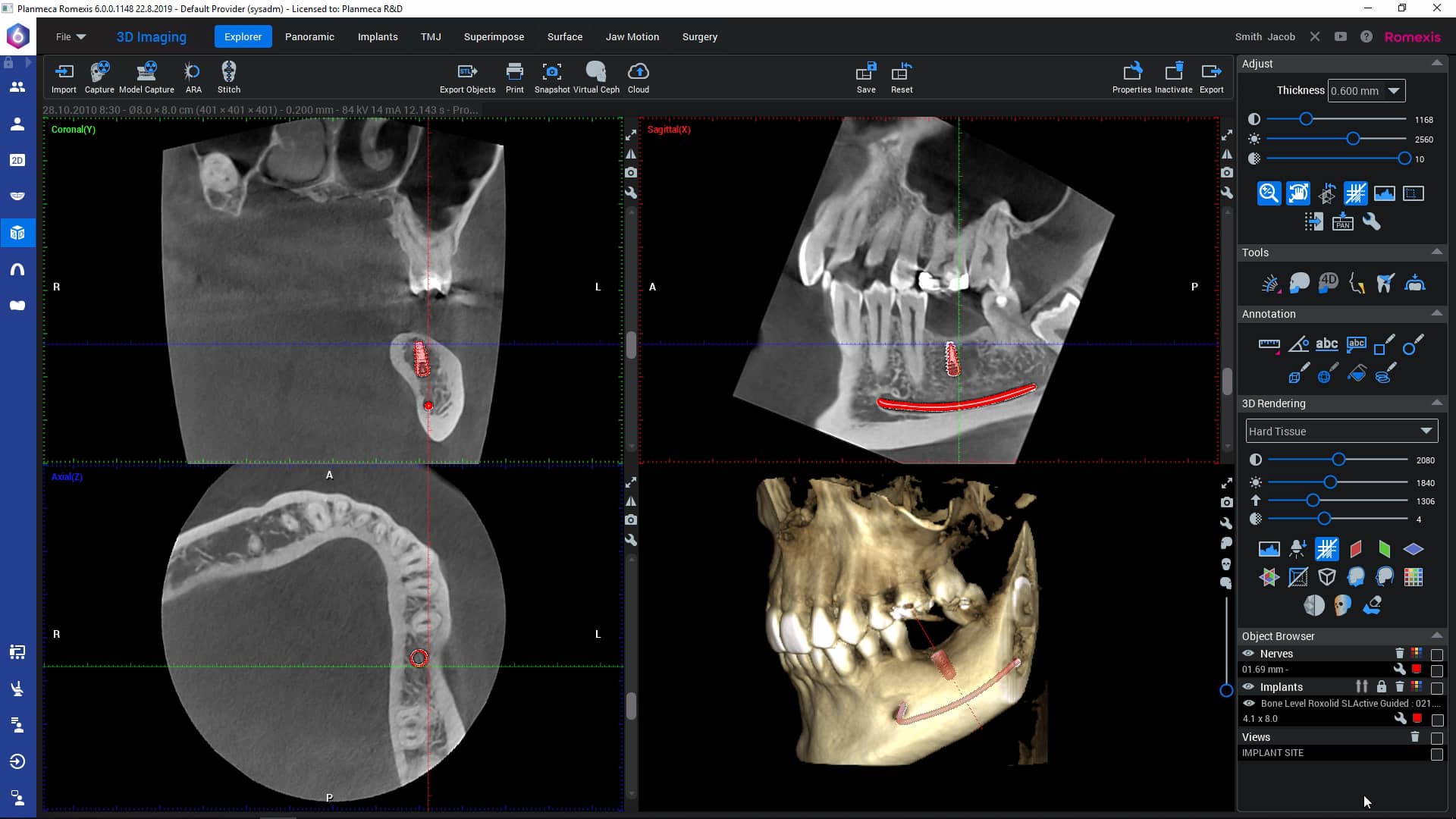Open the Implants menu

378,36
